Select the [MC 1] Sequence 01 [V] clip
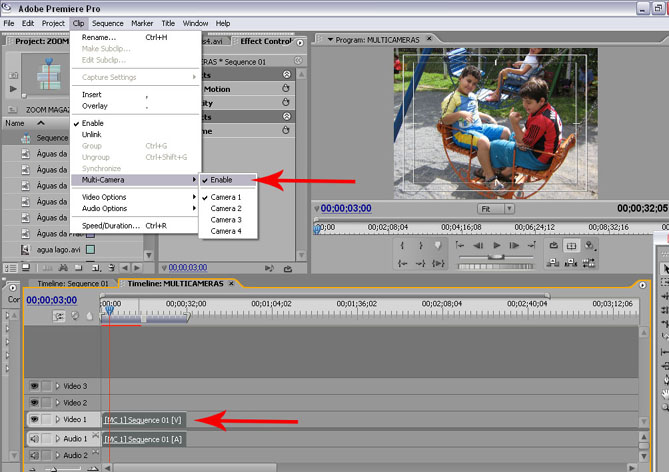 144,420
